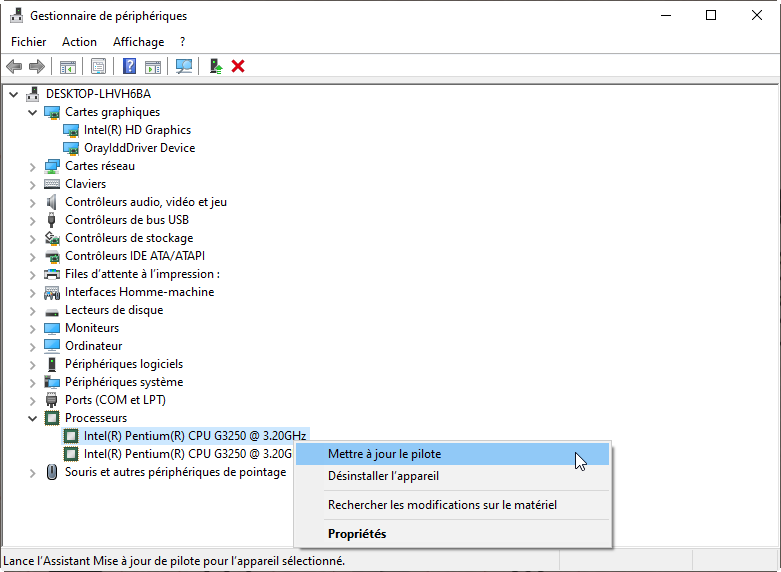Viewport: 781px width, 572px height.
Task: Expand the Ports (COM et LPT) branch
Action: click(x=32, y=400)
